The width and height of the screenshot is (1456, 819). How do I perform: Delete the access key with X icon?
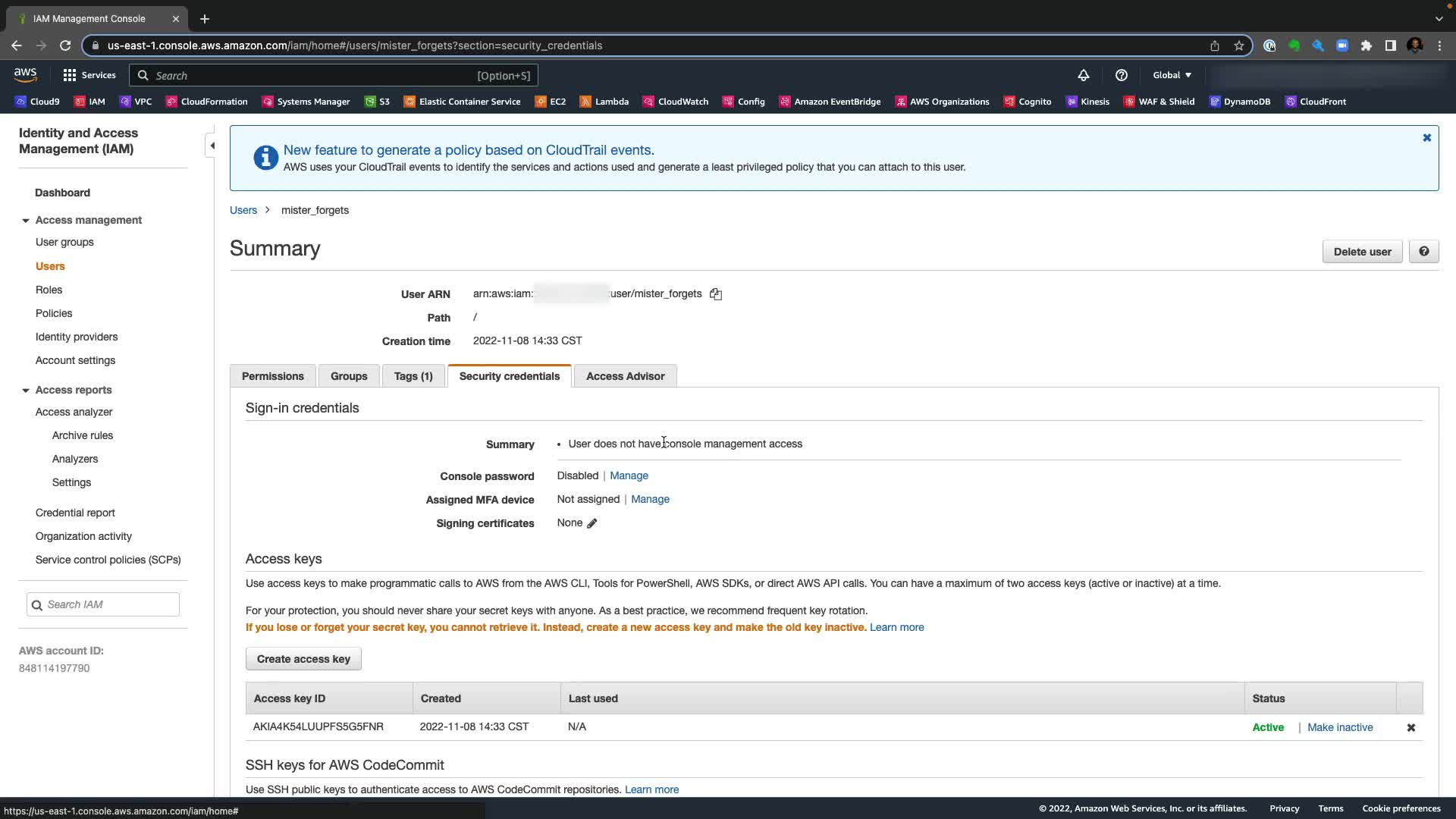(1410, 727)
